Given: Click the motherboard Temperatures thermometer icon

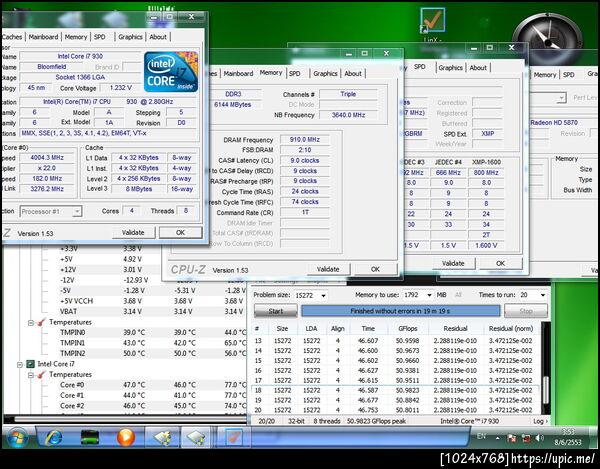Looking at the screenshot, I should (x=41, y=322).
